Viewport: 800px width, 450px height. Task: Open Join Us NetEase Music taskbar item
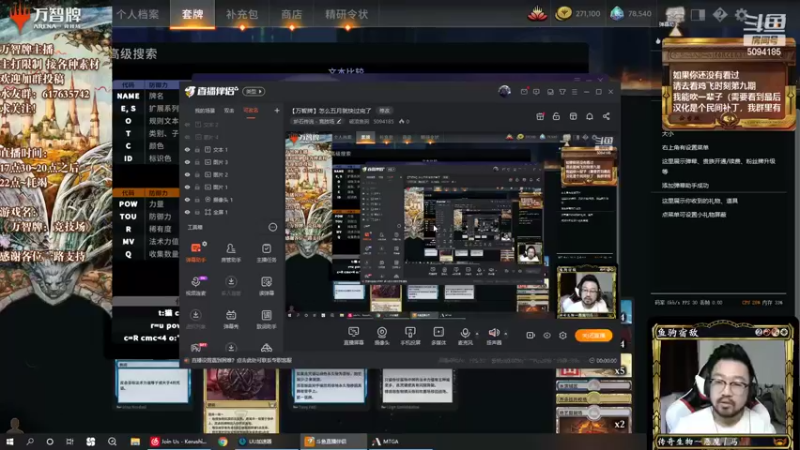[x=179, y=441]
